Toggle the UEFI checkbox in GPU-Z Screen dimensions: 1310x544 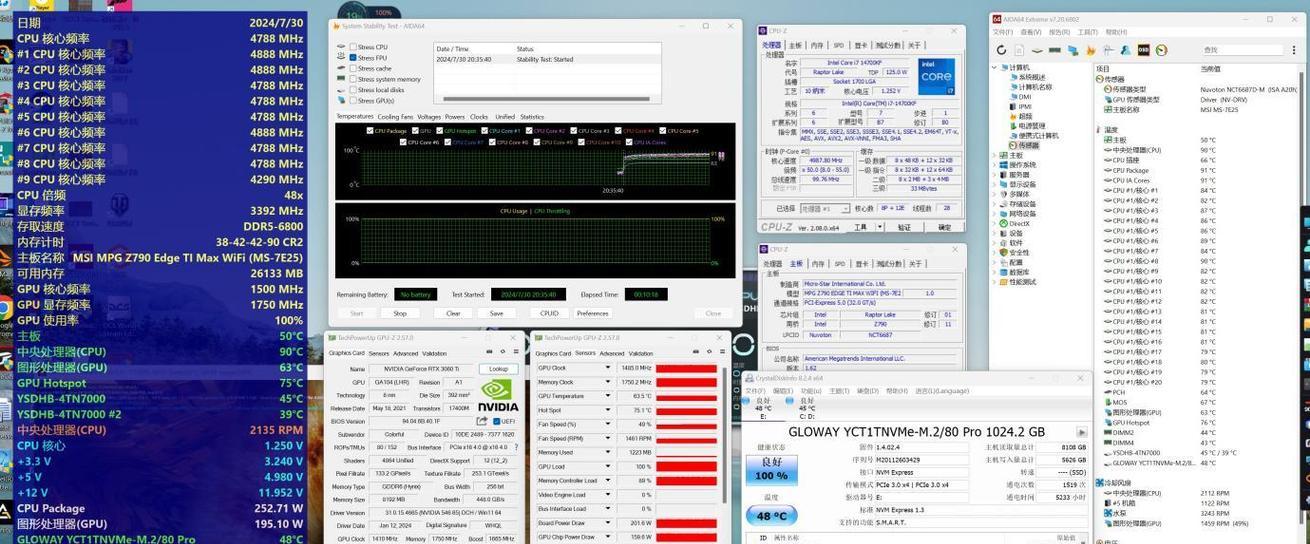pyautogui.click(x=497, y=421)
